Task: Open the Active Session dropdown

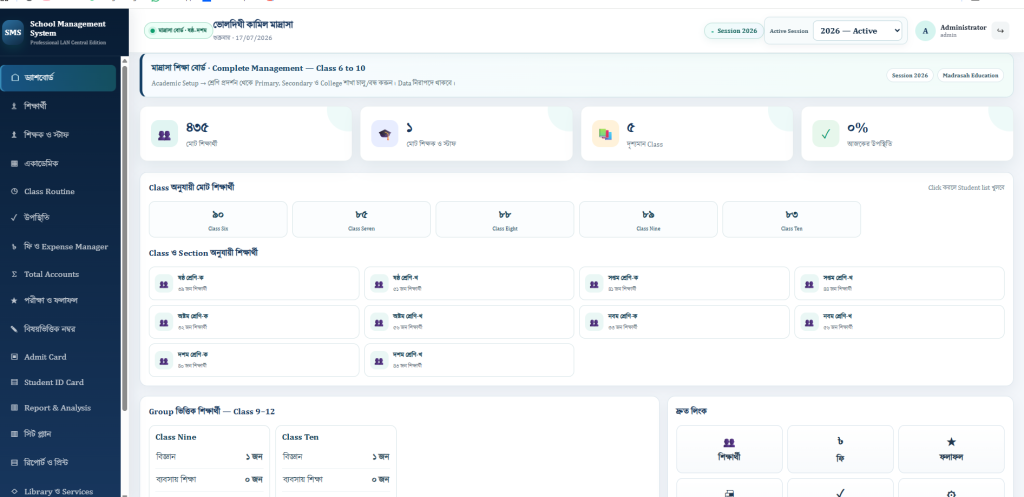Action: tap(857, 31)
